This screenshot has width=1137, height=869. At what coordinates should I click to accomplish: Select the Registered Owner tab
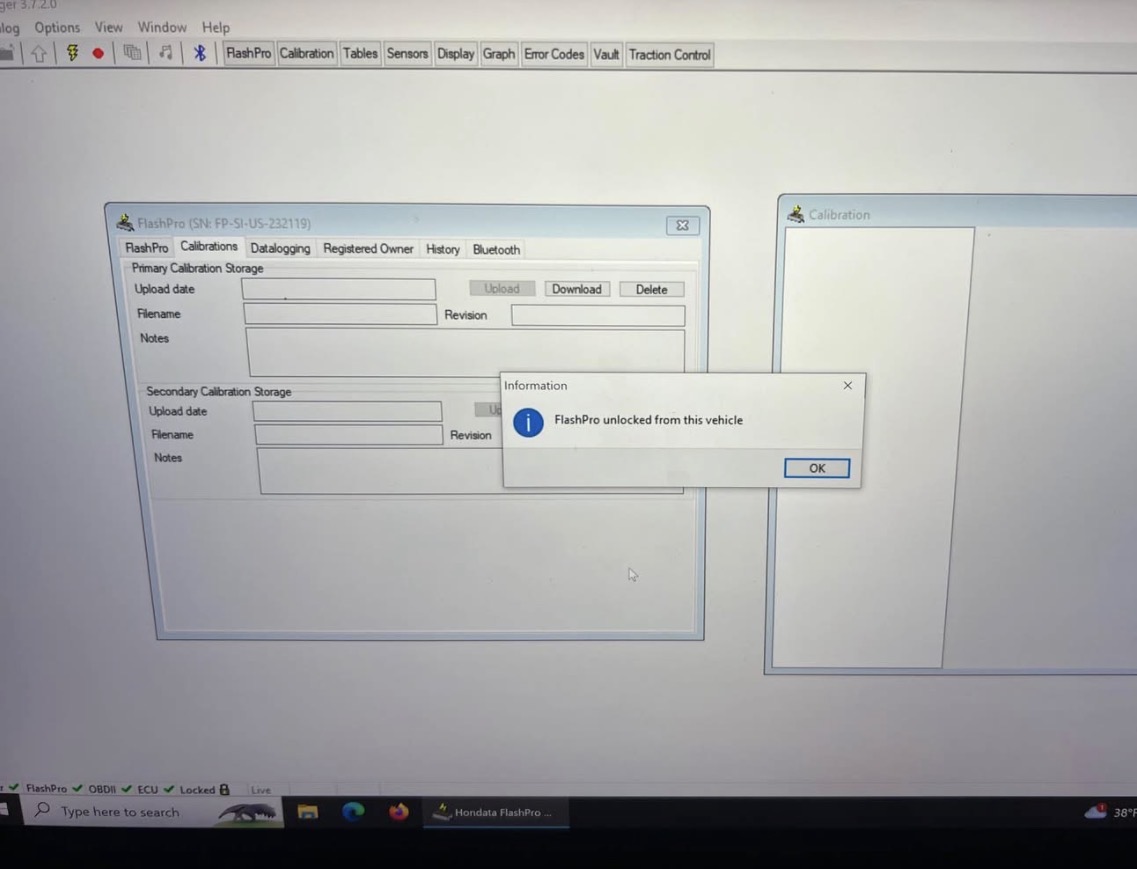pos(368,249)
